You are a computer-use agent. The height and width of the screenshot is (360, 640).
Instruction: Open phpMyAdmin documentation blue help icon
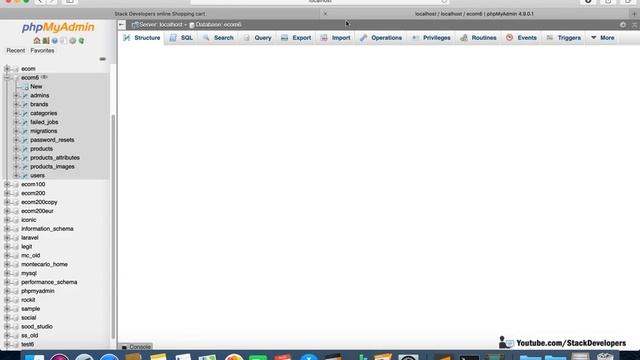click(x=55, y=41)
